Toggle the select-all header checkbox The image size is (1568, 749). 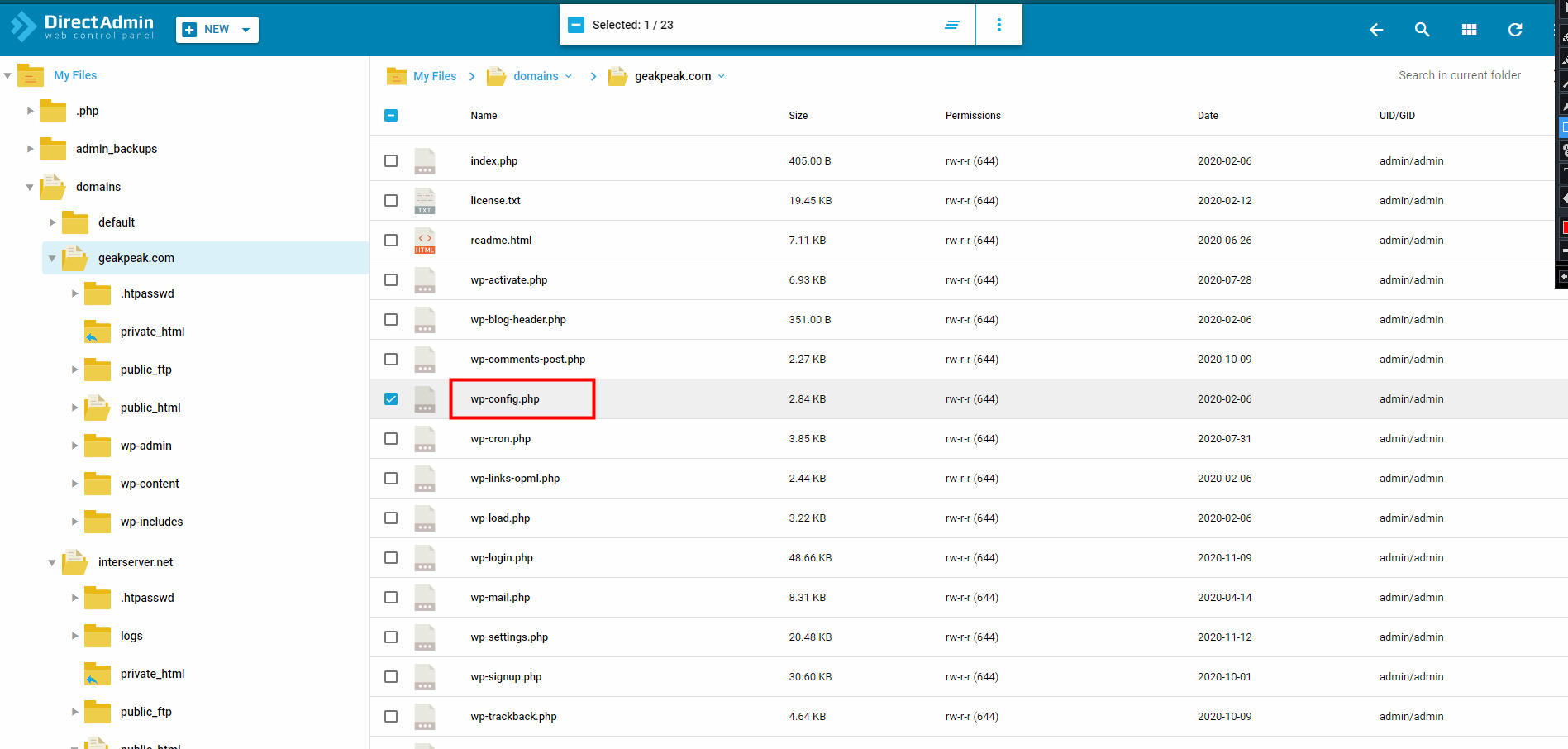pyautogui.click(x=391, y=116)
